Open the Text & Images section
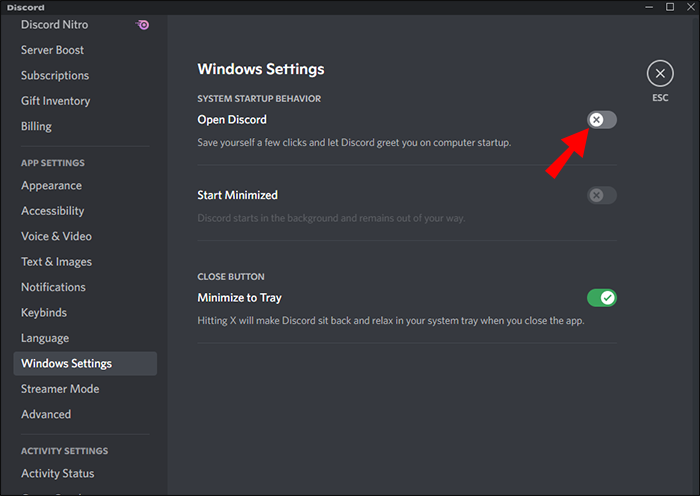 (x=56, y=262)
